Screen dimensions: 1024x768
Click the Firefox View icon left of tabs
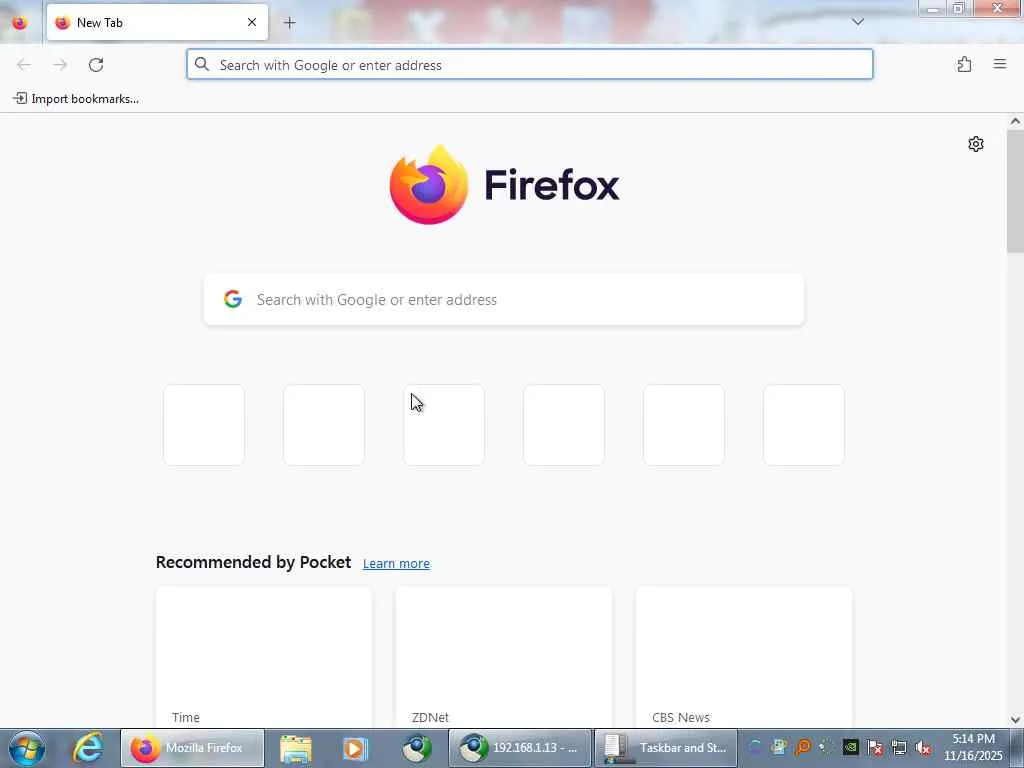coord(20,23)
